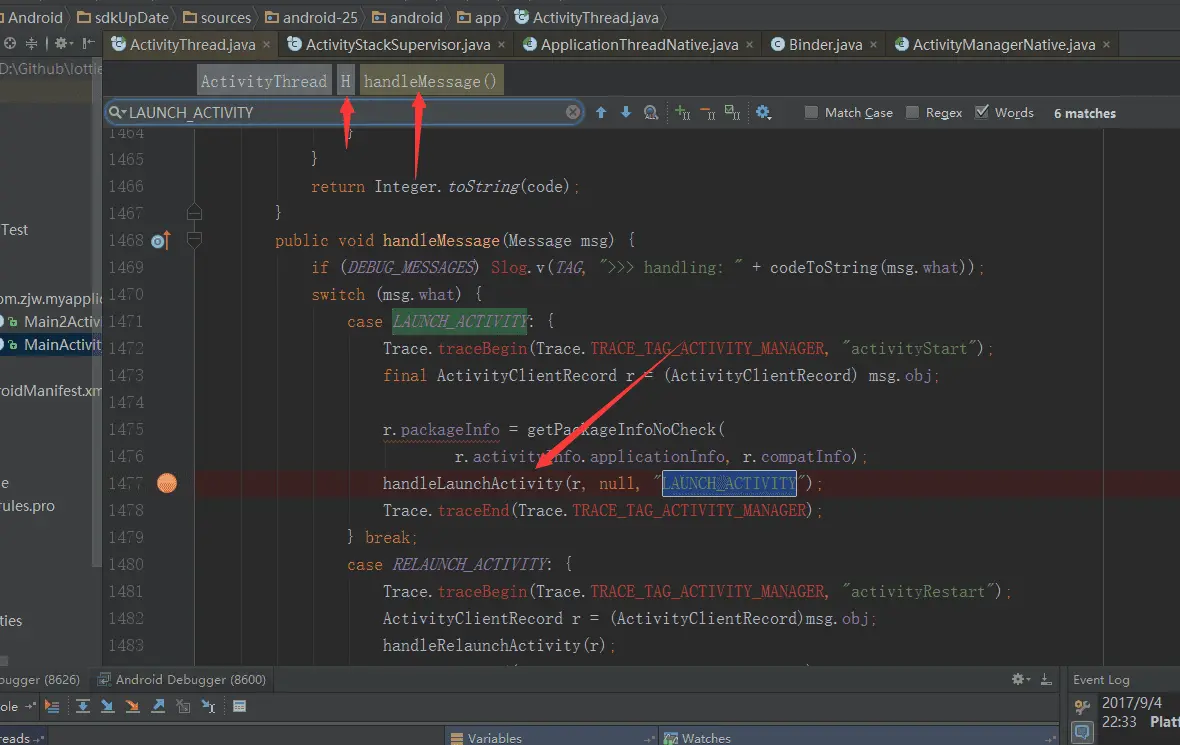
Task: Close the ActivityThread.java tab
Action: click(x=266, y=45)
